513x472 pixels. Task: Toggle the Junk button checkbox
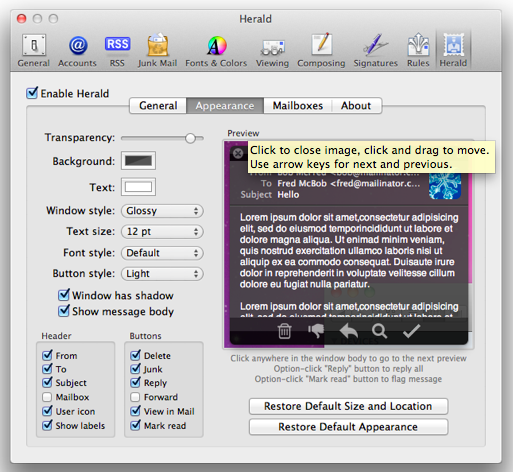135,369
